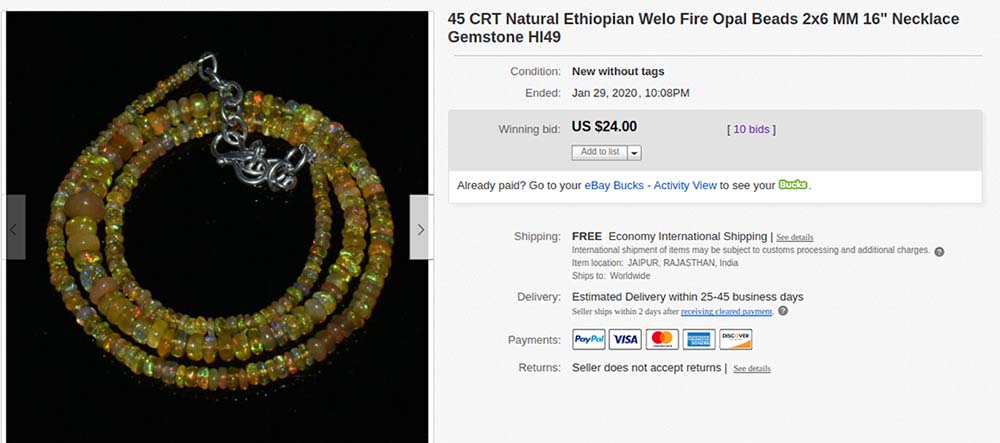Click See details next to shipping

pos(795,237)
